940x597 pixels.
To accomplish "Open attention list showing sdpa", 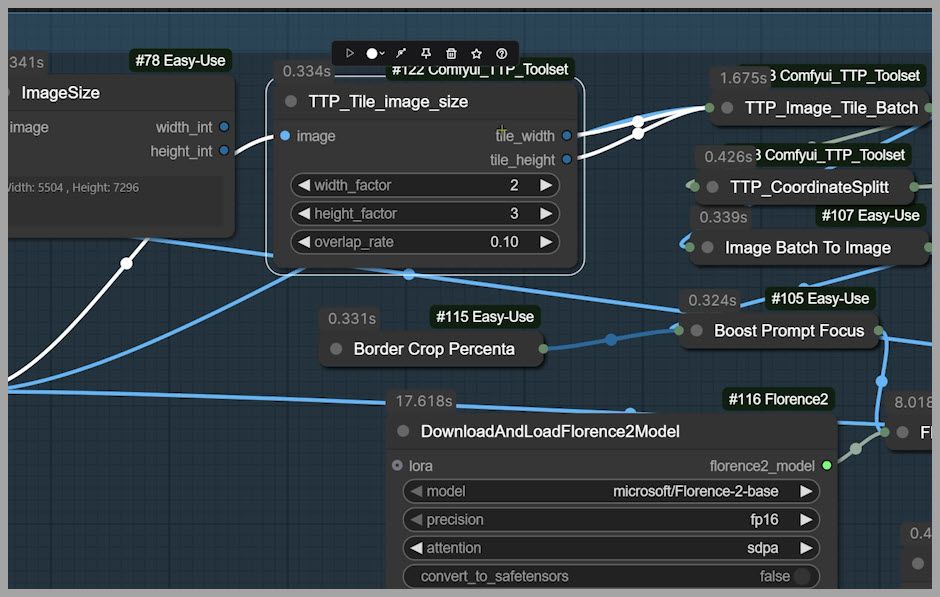I will pyautogui.click(x=611, y=548).
